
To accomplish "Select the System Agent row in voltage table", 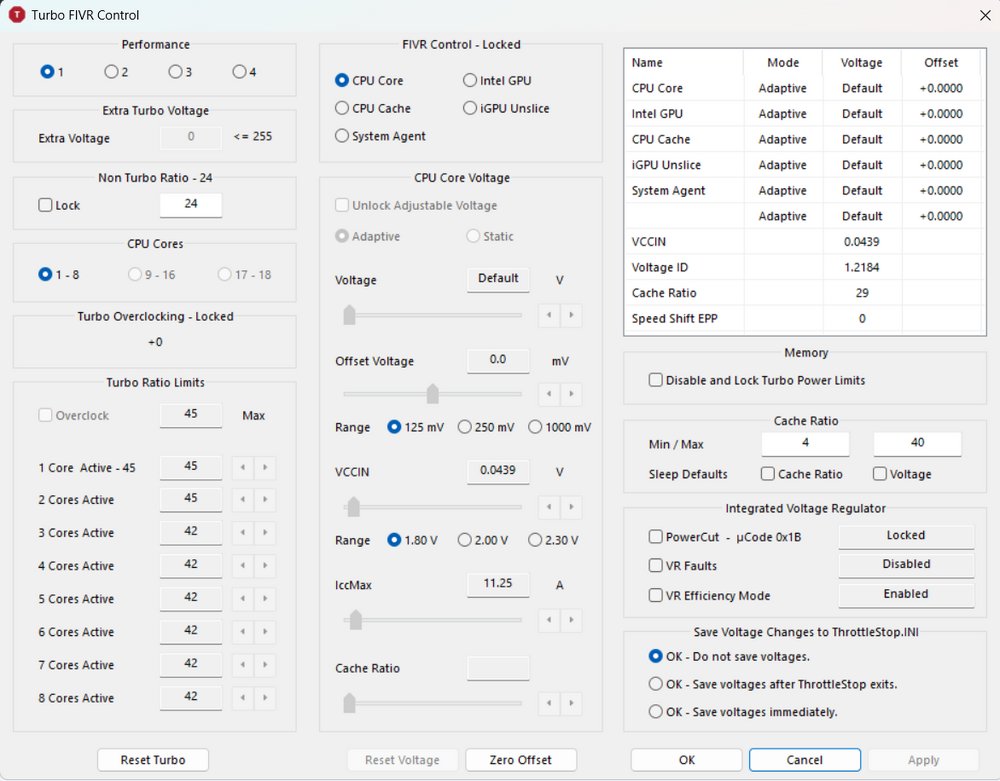I will (x=668, y=191).
